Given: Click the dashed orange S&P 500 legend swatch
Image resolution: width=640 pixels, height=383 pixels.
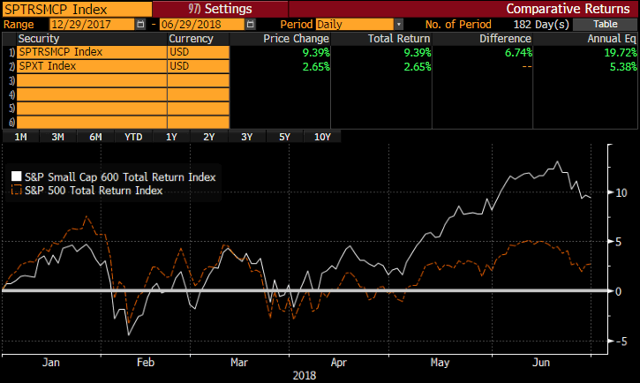Looking at the screenshot, I should 16,190.
